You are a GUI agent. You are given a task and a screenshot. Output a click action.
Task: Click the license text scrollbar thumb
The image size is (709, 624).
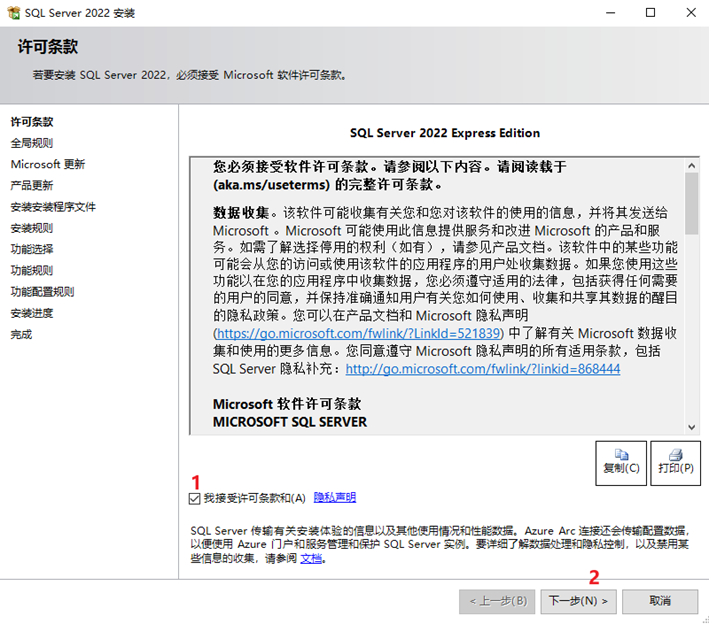point(691,203)
